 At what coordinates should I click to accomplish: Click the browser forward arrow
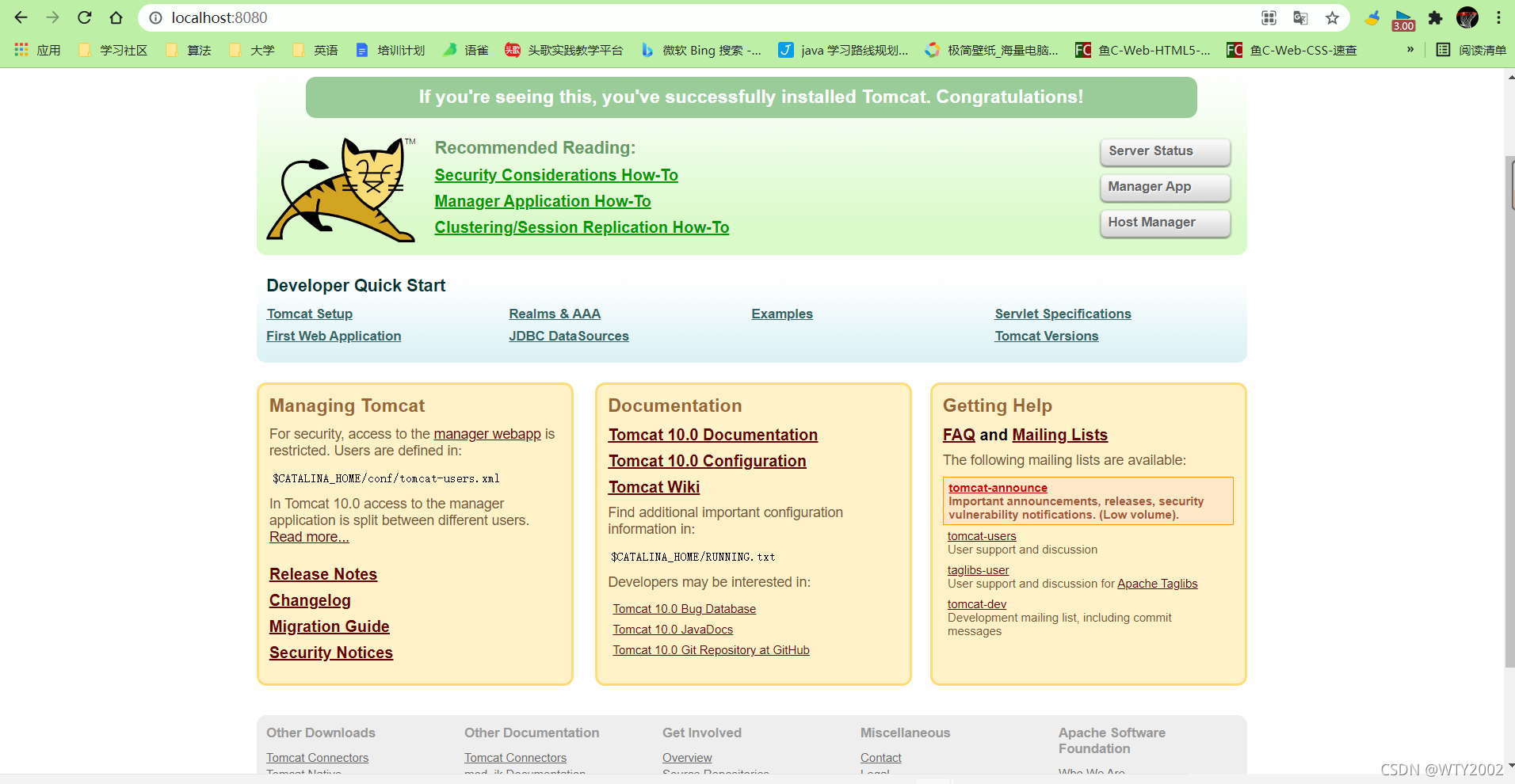click(x=53, y=17)
